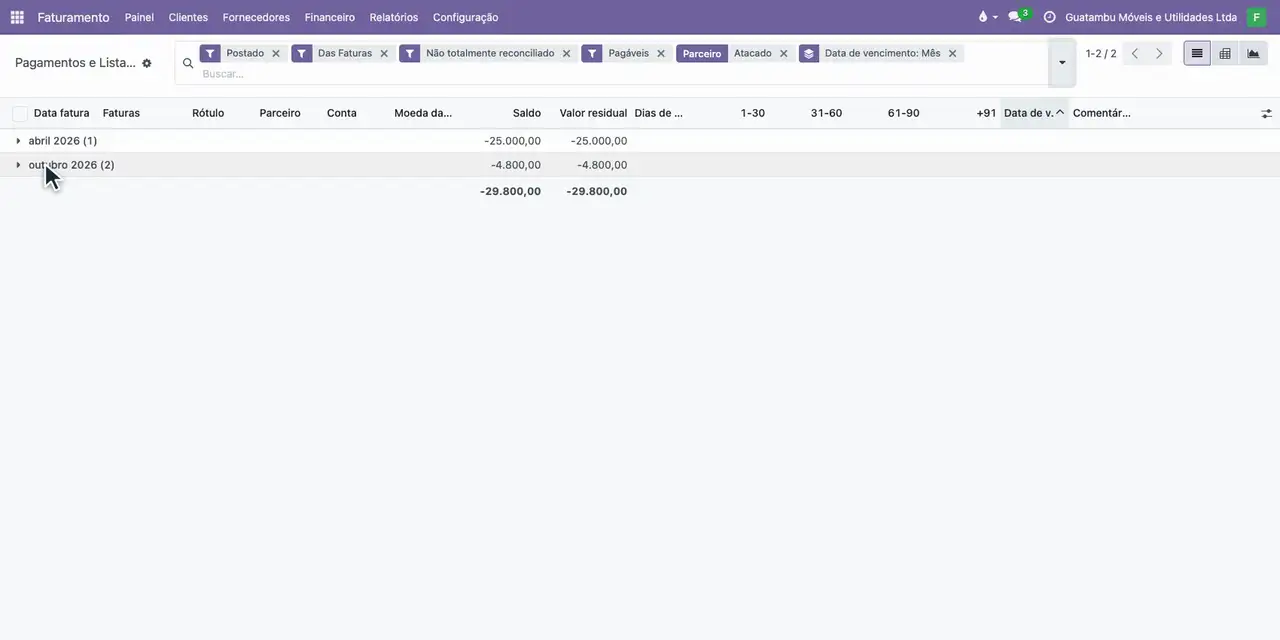The width and height of the screenshot is (1280, 640).
Task: Open the activities clock icon
Action: point(1049,17)
